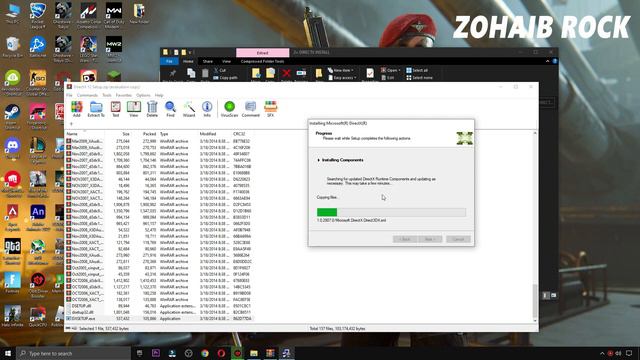
Task: Select the DXSETUP.exe row in WinRAR
Action: tap(159, 318)
